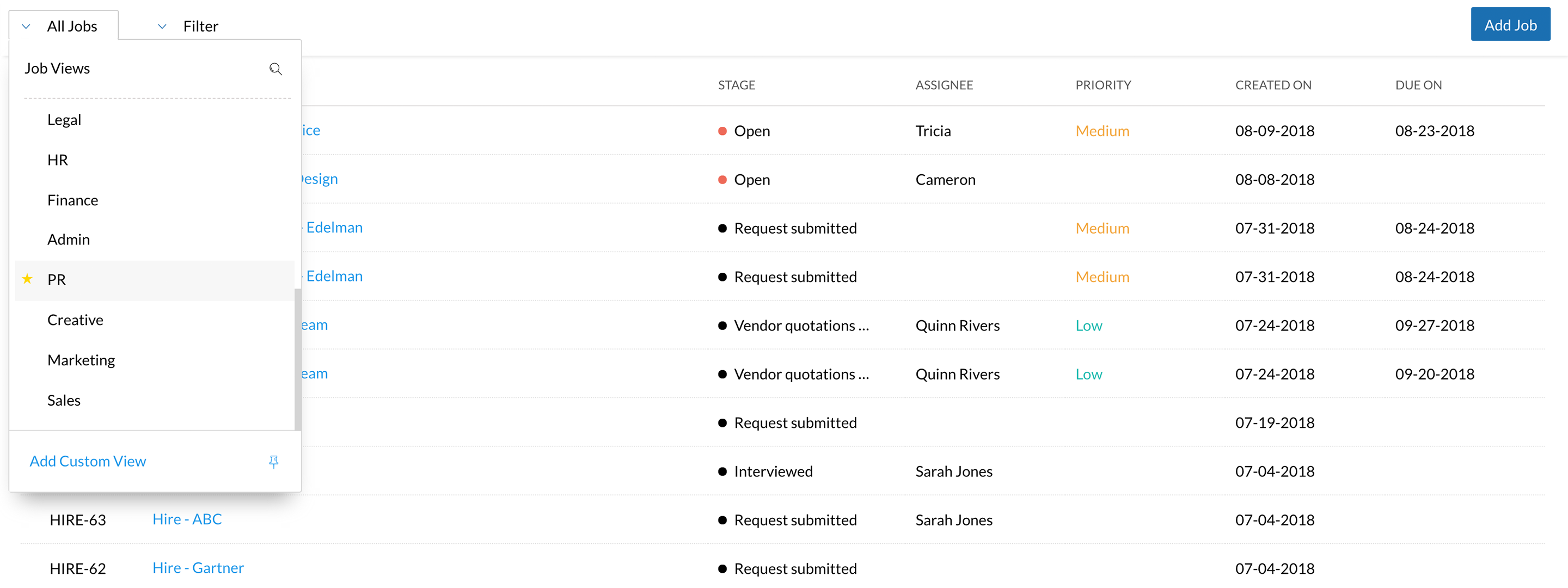
Task: Collapse the All Jobs dropdown chevron
Action: (x=26, y=26)
